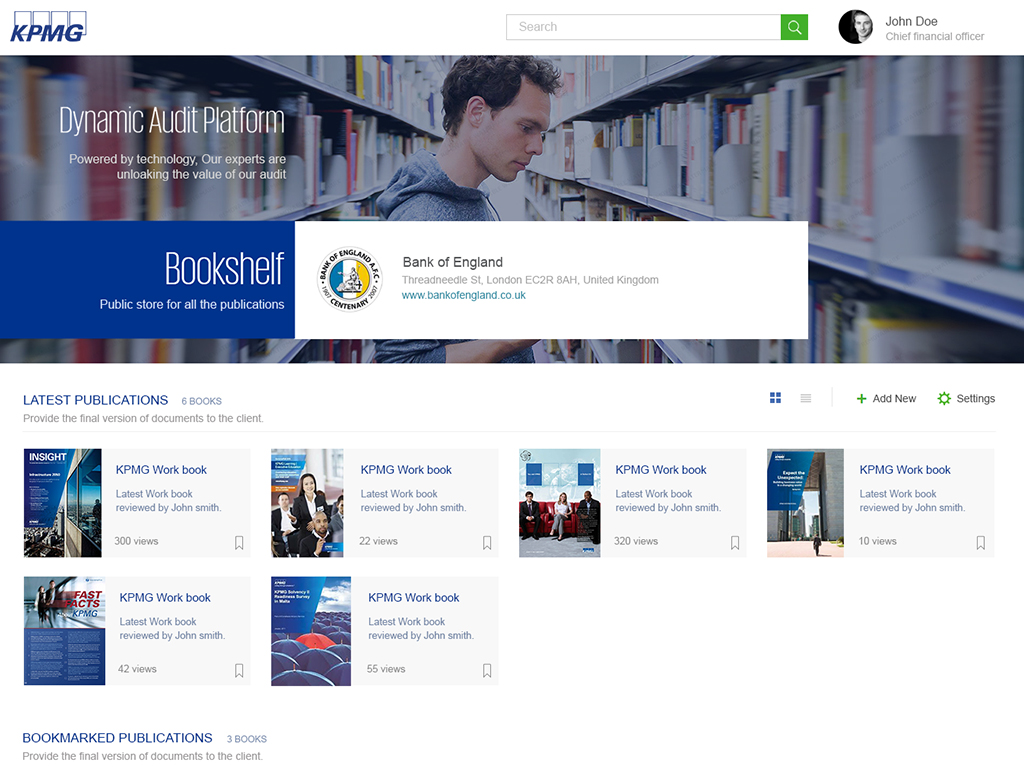Bookmark the 300 views work book
Viewport: 1024px width, 768px height.
point(239,543)
